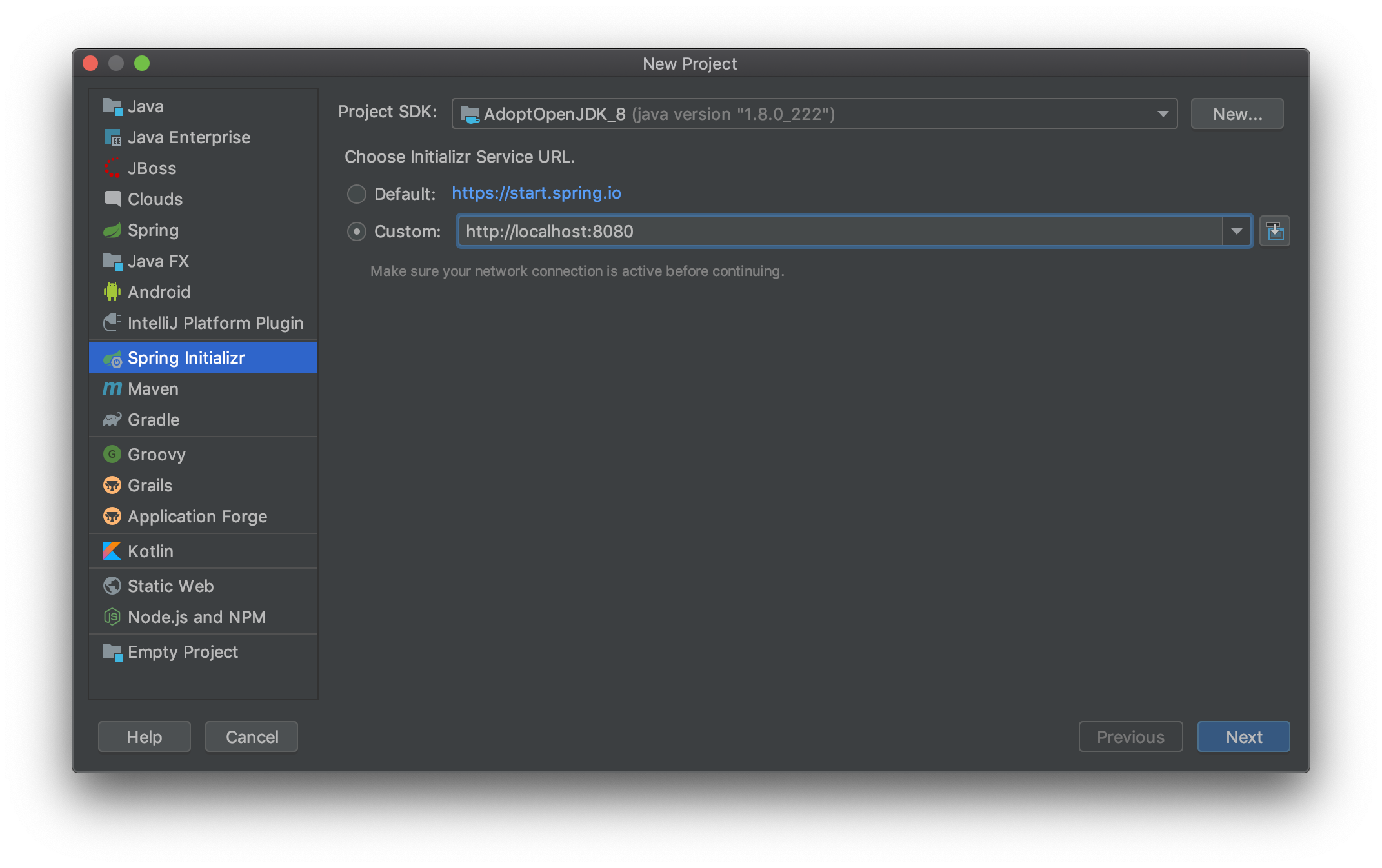Click the Static Web globe icon
This screenshot has width=1382, height=868.
tap(112, 586)
